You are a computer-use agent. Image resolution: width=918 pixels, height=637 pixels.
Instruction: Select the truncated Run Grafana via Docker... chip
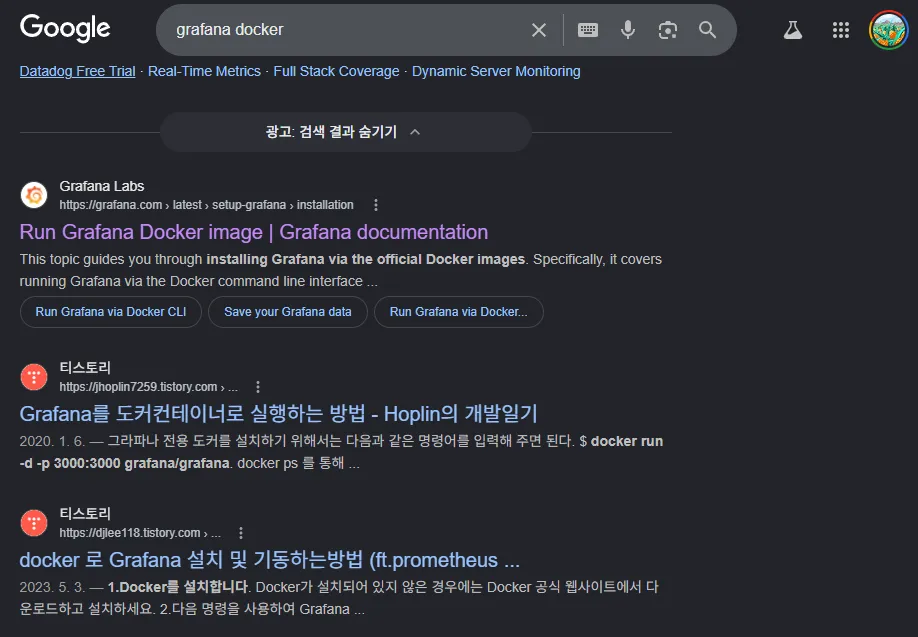click(458, 312)
